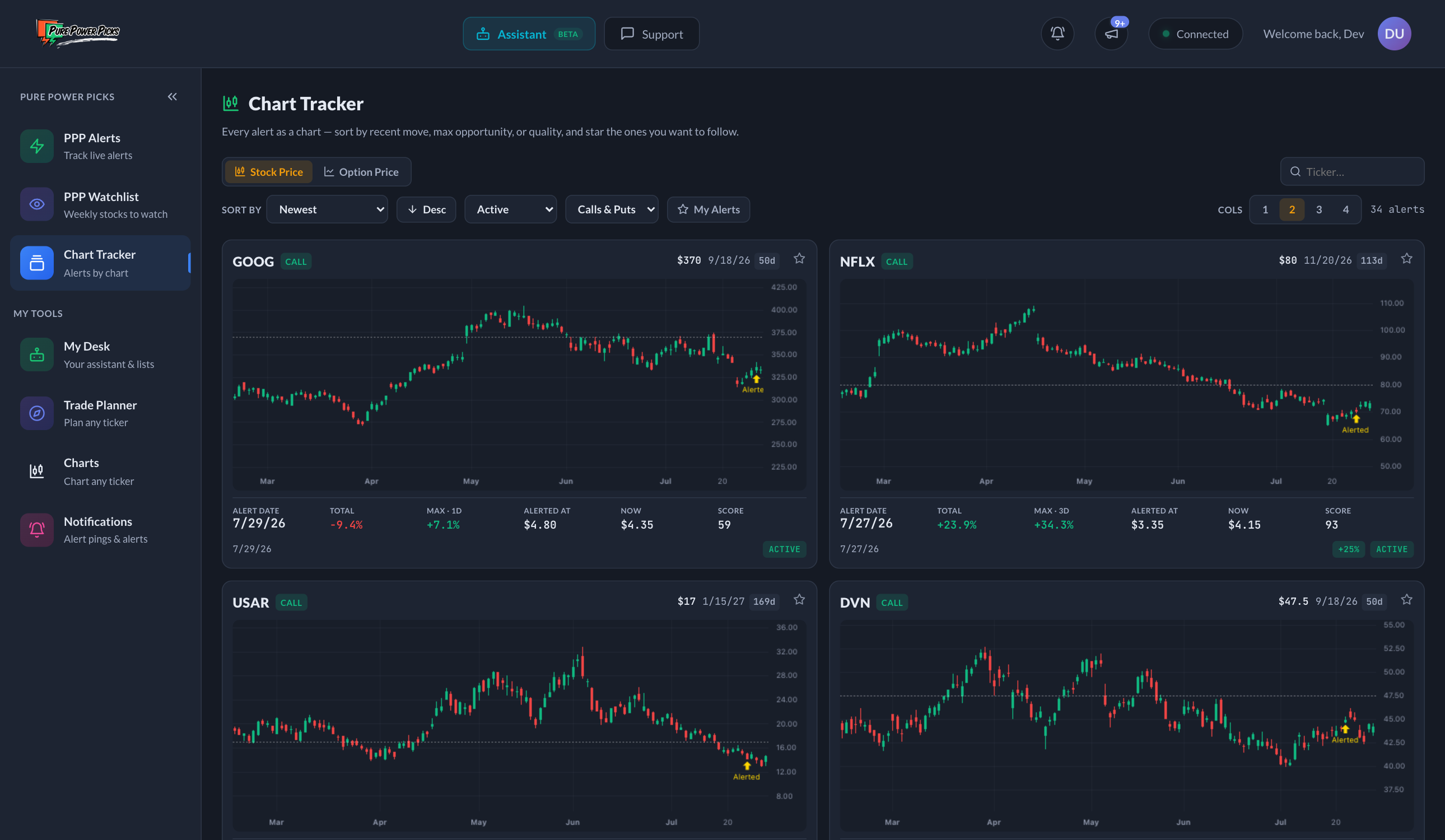Click the 34 alerts count text
This screenshot has width=1445, height=840.
coord(1397,209)
